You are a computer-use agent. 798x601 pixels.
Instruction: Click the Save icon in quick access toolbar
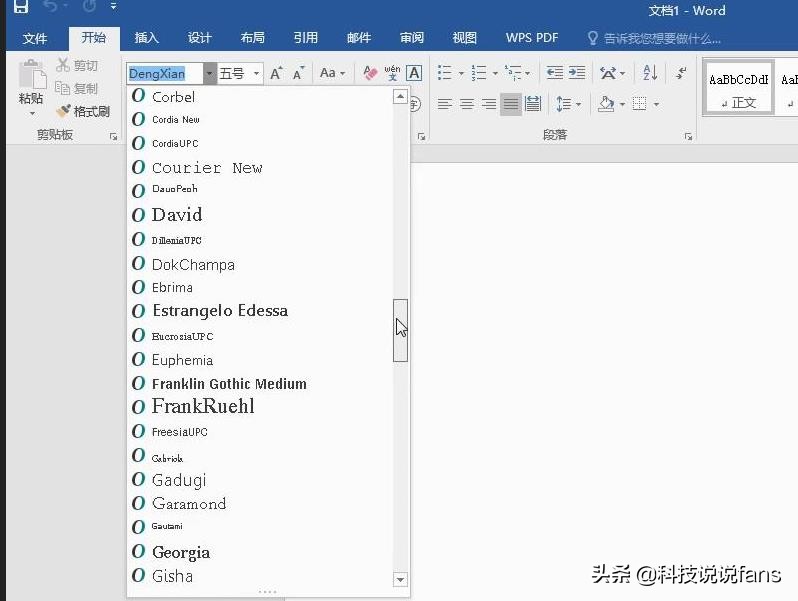[20, 7]
